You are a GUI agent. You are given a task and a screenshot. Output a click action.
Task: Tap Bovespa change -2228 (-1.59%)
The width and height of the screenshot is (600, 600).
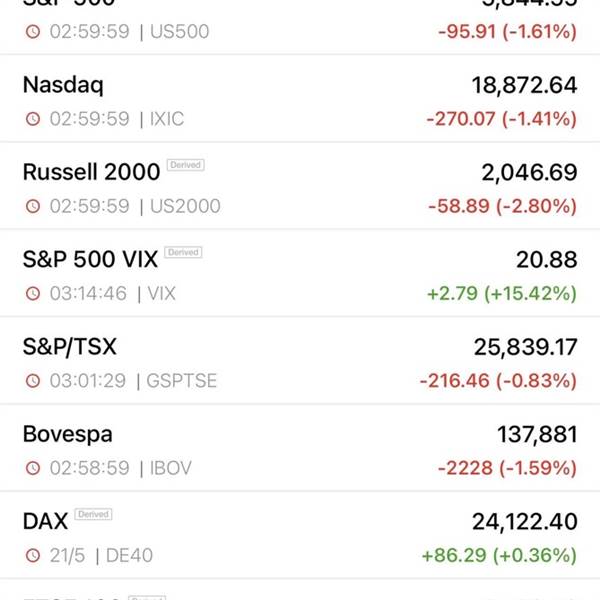(x=507, y=468)
